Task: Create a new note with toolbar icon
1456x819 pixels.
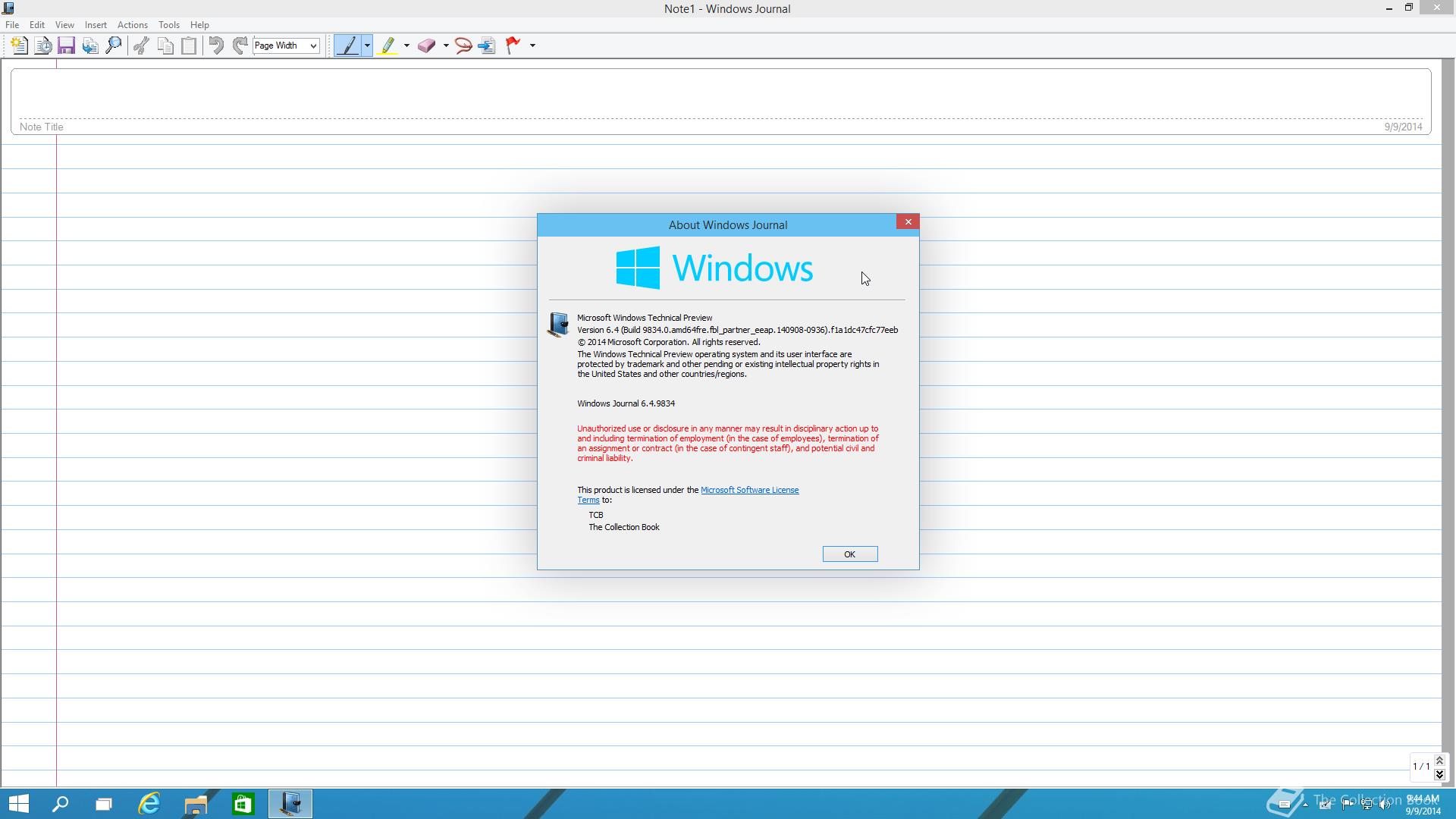Action: coord(19,45)
